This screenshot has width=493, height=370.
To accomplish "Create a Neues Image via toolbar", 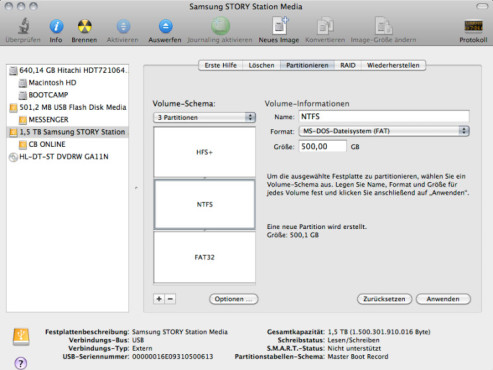I will pos(279,26).
